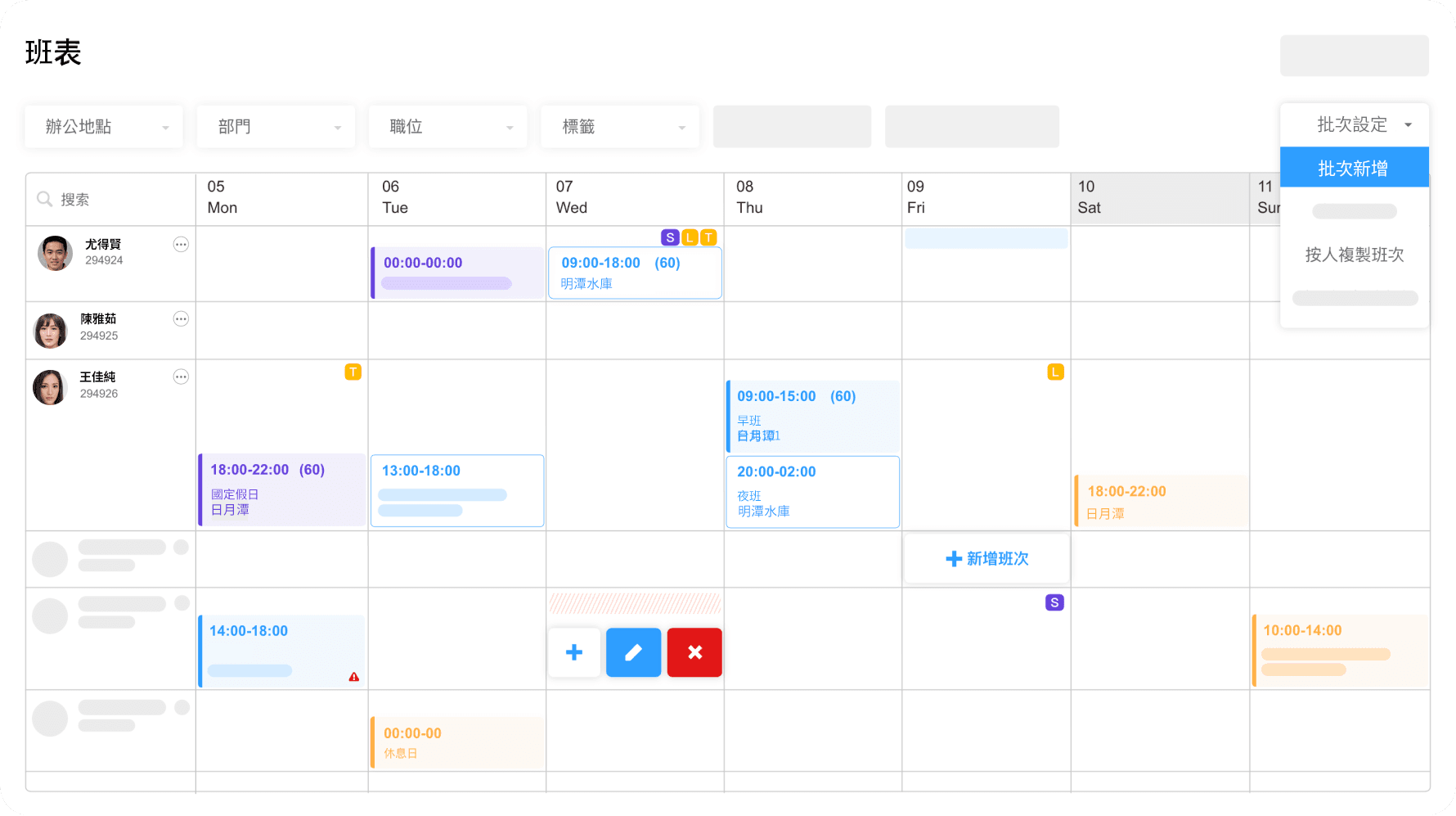The width and height of the screenshot is (1456, 816).
Task: Expand the 標籤 dropdown
Action: [x=620, y=127]
